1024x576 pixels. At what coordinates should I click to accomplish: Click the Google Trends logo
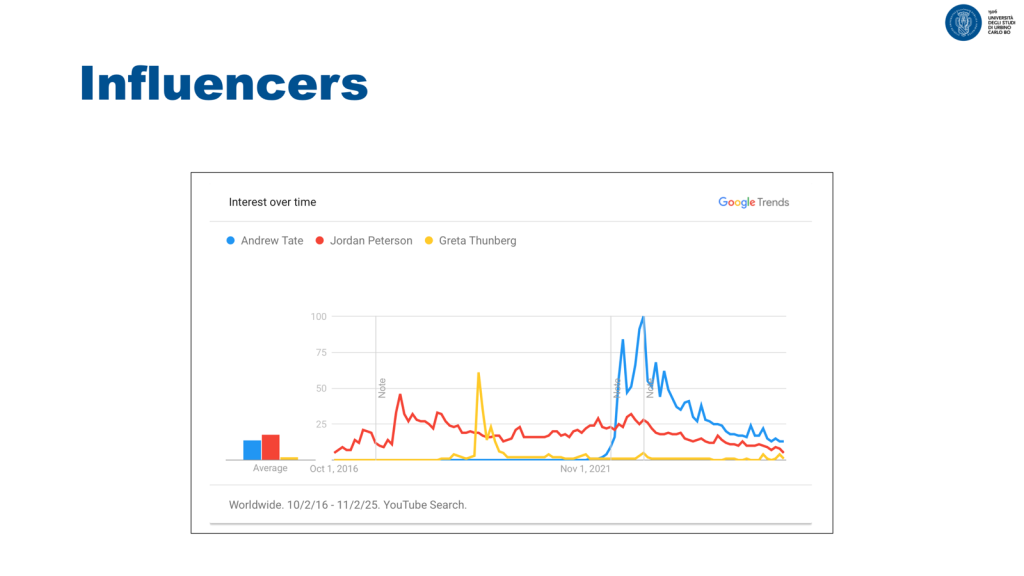point(753,202)
